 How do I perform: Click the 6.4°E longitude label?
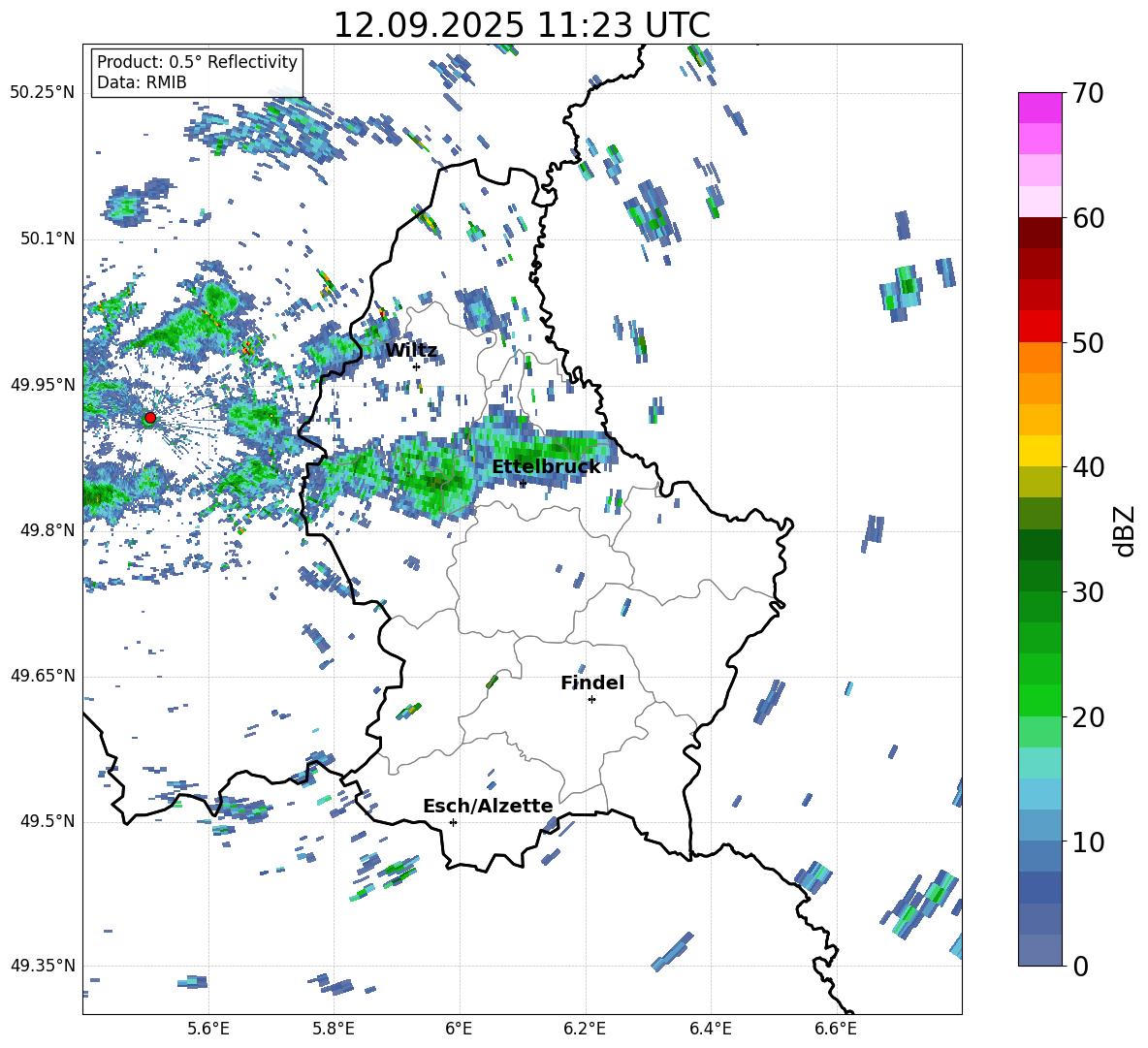[x=710, y=1029]
